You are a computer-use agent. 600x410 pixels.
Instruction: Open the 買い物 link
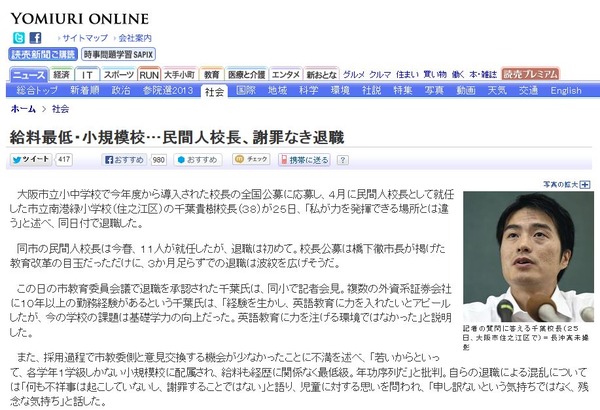click(435, 75)
